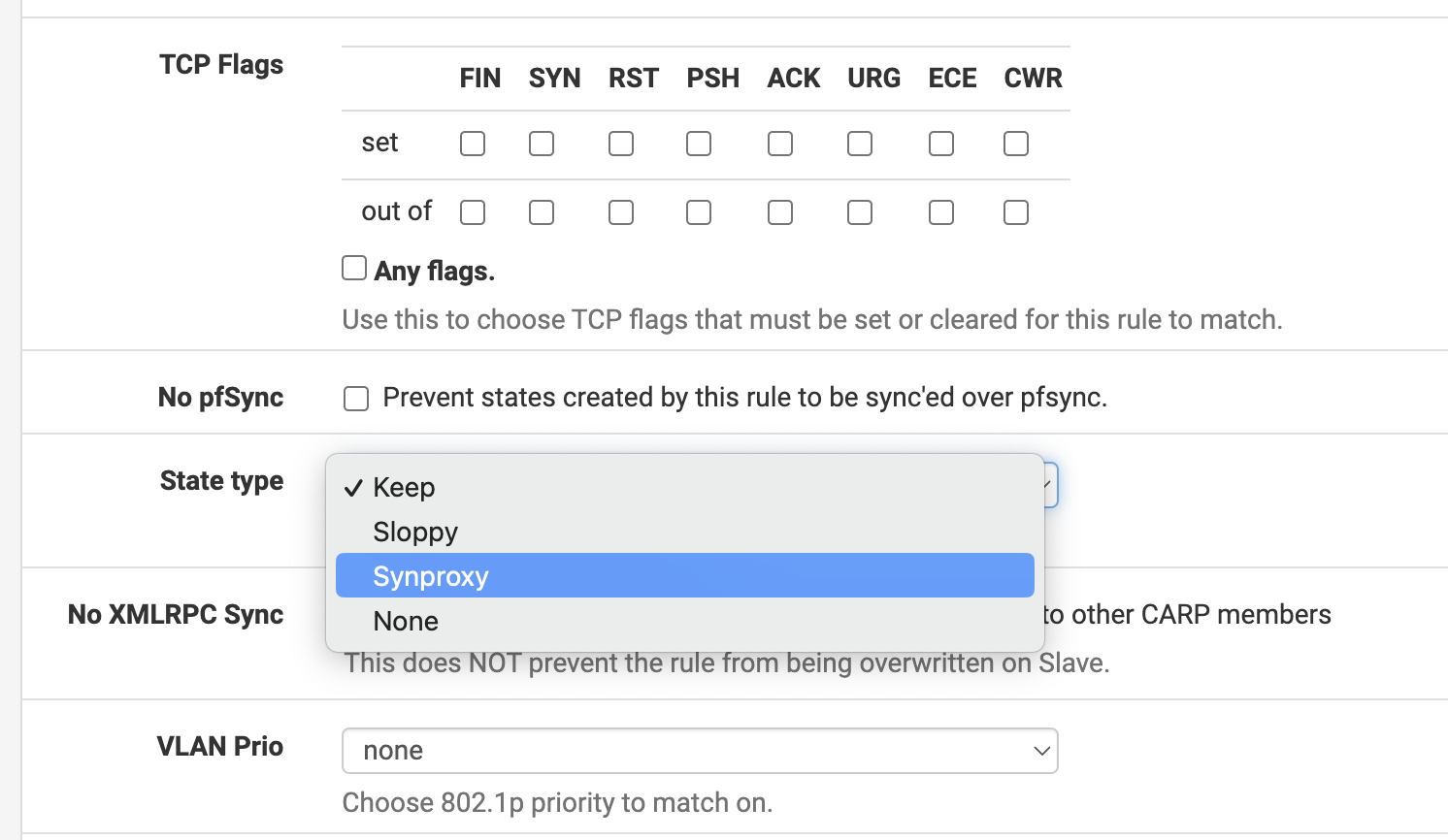The image size is (1448, 840).
Task: Click the State type dropdown arrow edge
Action: [1051, 485]
